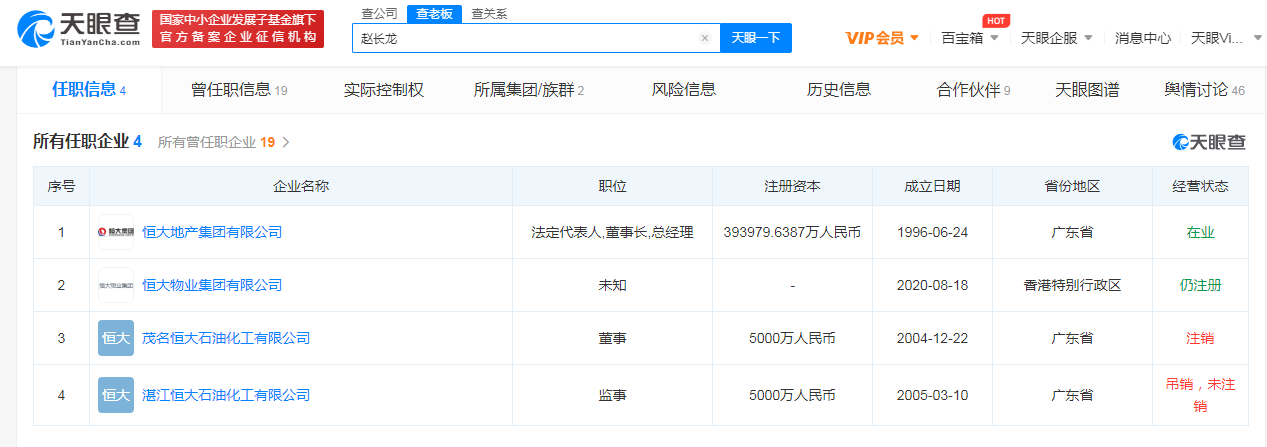This screenshot has height=447, width=1267.
Task: Expand the VIP会员 dropdown
Action: click(882, 38)
